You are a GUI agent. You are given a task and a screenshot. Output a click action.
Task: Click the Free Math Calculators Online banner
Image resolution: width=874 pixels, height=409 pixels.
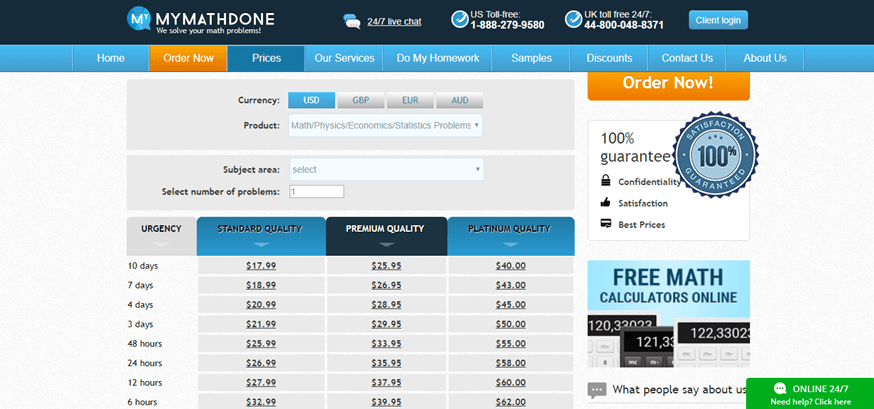pos(668,314)
